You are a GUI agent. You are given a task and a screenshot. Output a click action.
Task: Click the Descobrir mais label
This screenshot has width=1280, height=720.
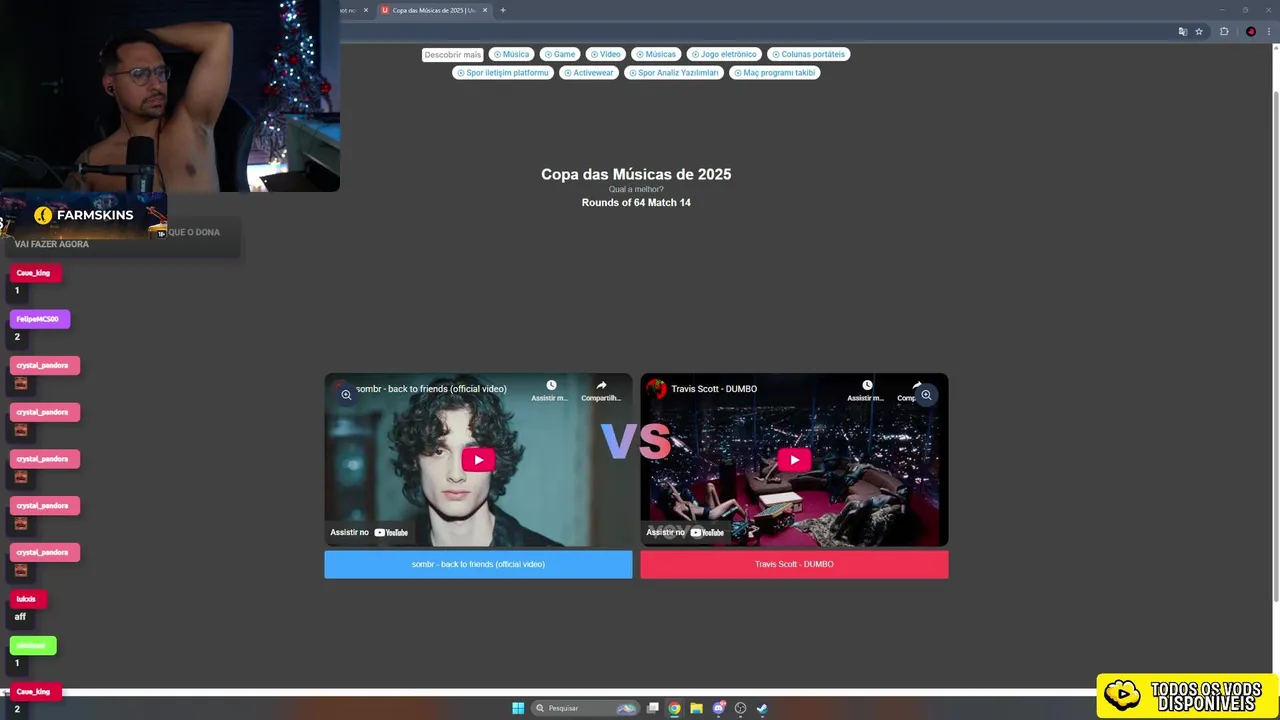452,55
